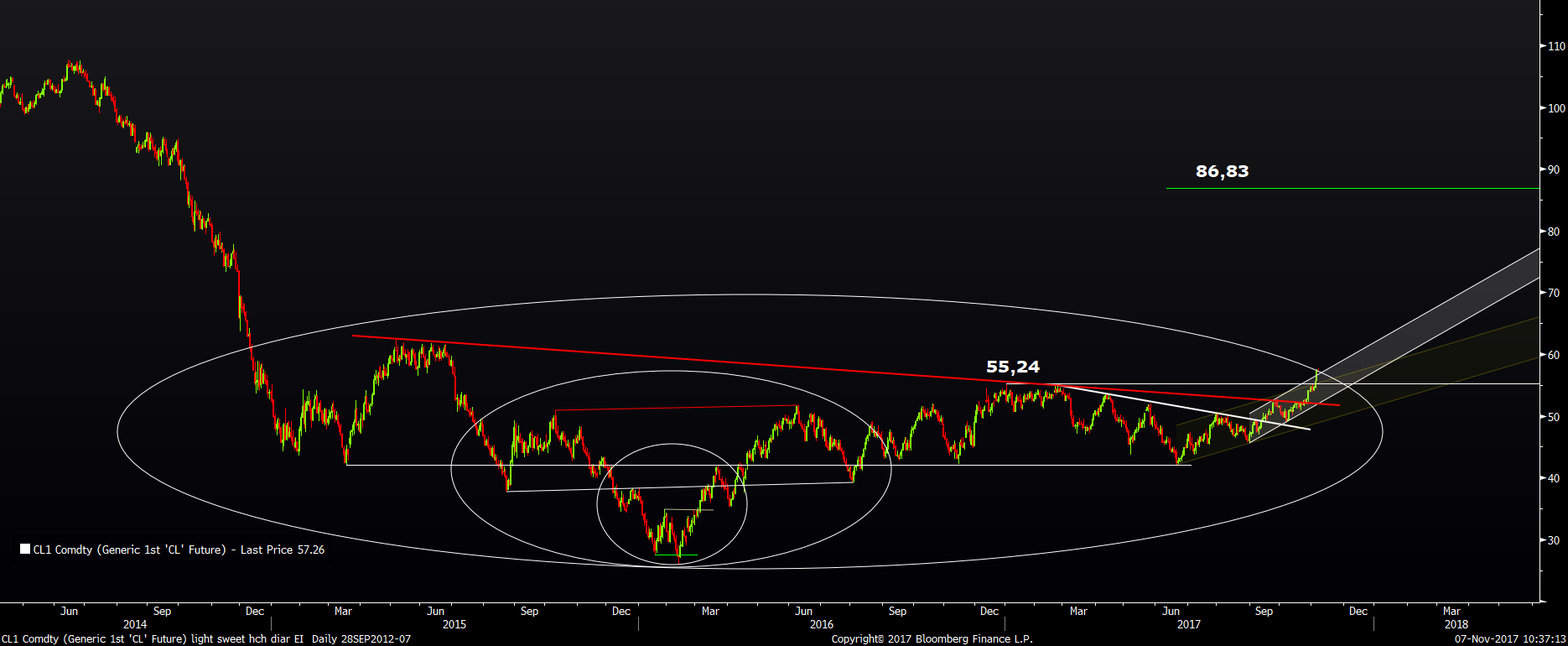Click the Bloomberg Finance L.P. copyright notice
This screenshot has width=1568, height=646.
(x=932, y=639)
